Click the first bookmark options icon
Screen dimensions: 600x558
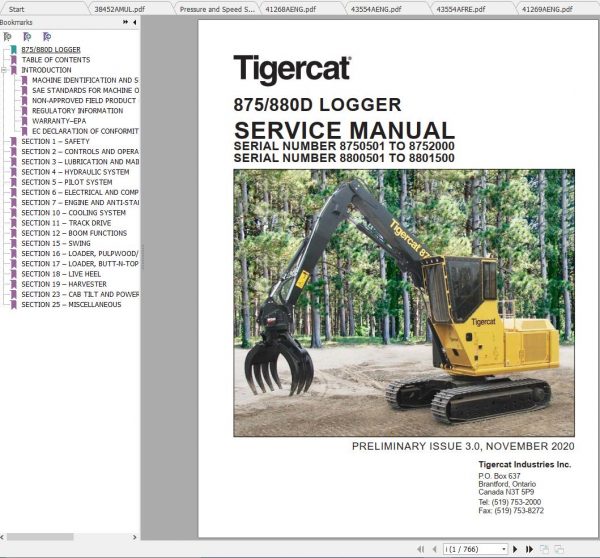[x=7, y=37]
